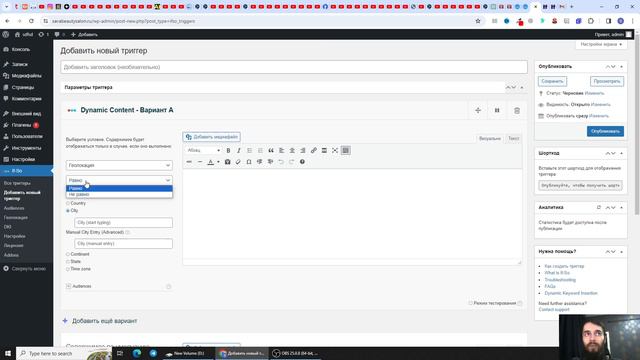Open Плагины in admin sidebar

(x=21, y=125)
